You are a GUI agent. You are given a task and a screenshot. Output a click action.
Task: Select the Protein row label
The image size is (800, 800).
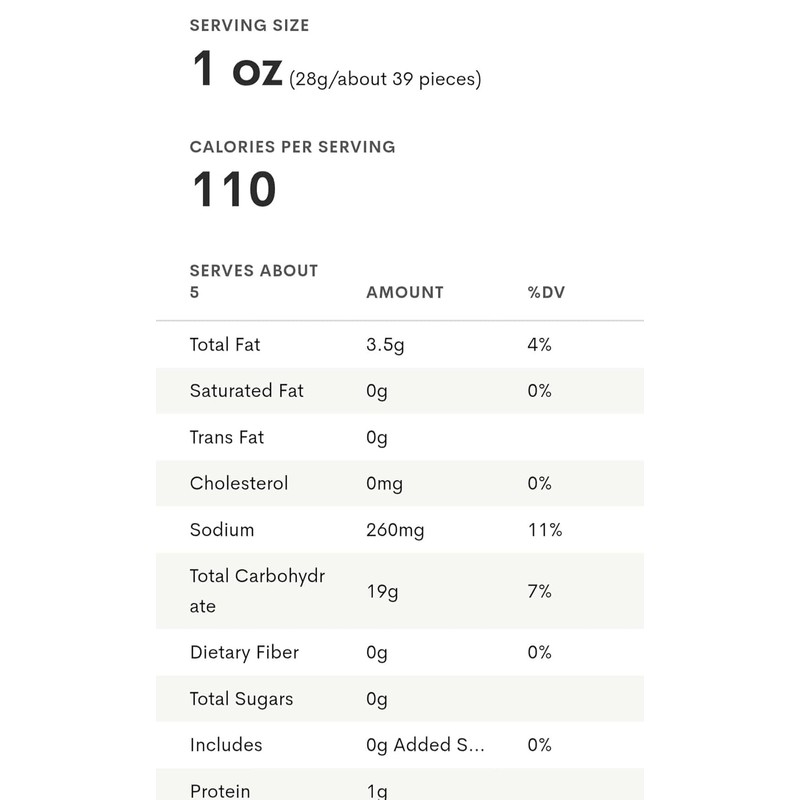pos(219,790)
